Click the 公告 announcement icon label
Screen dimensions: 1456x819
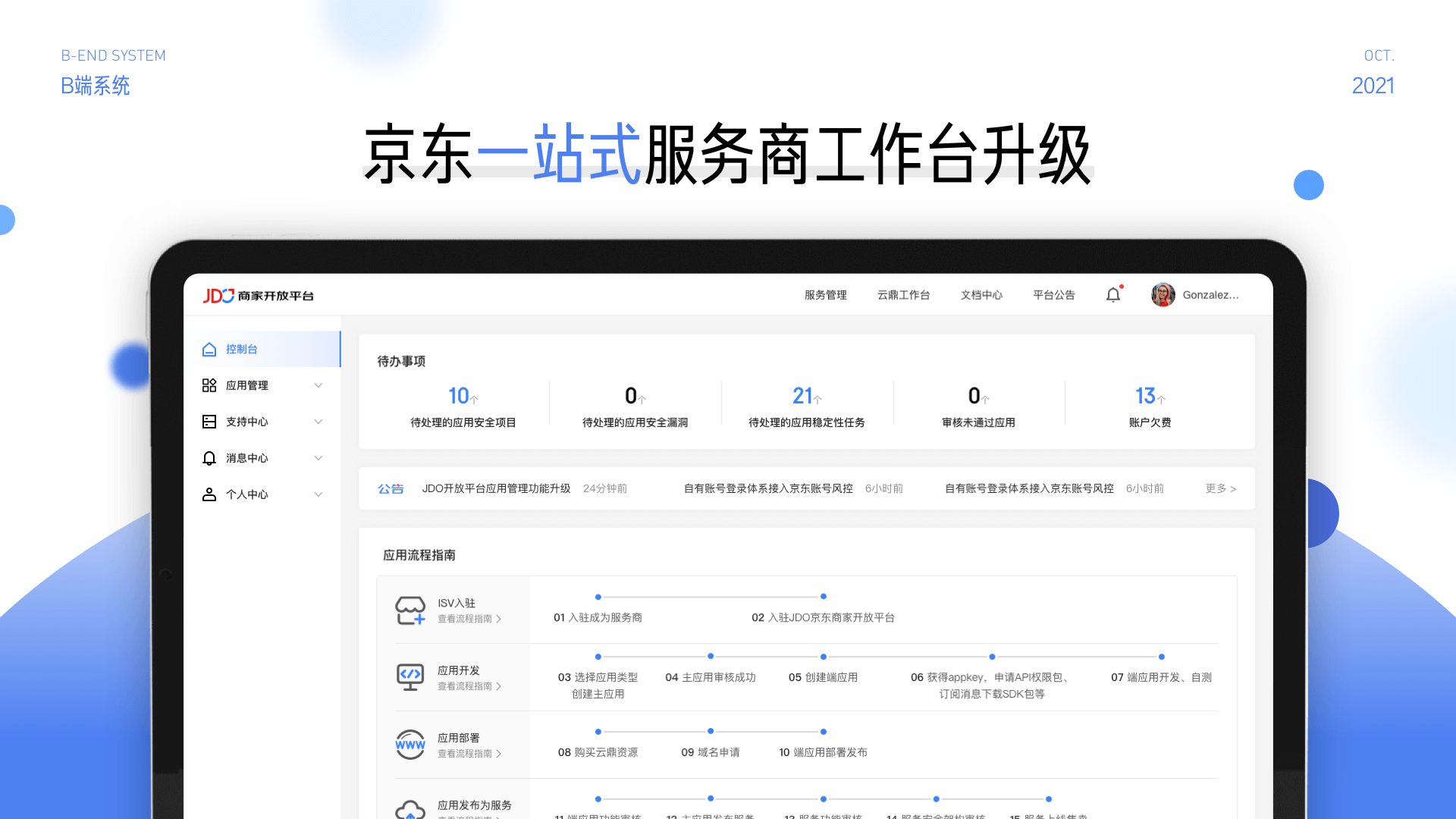[391, 488]
